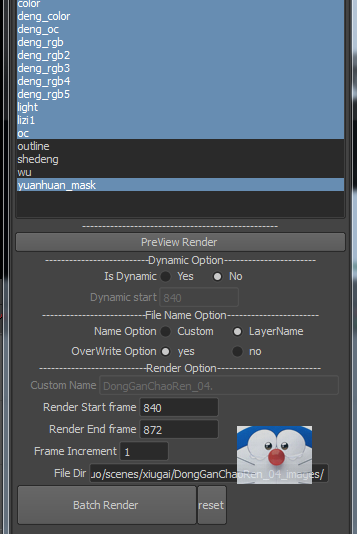The height and width of the screenshot is (534, 362).
Task: Set OverWrite Option to yes
Action: click(166, 351)
